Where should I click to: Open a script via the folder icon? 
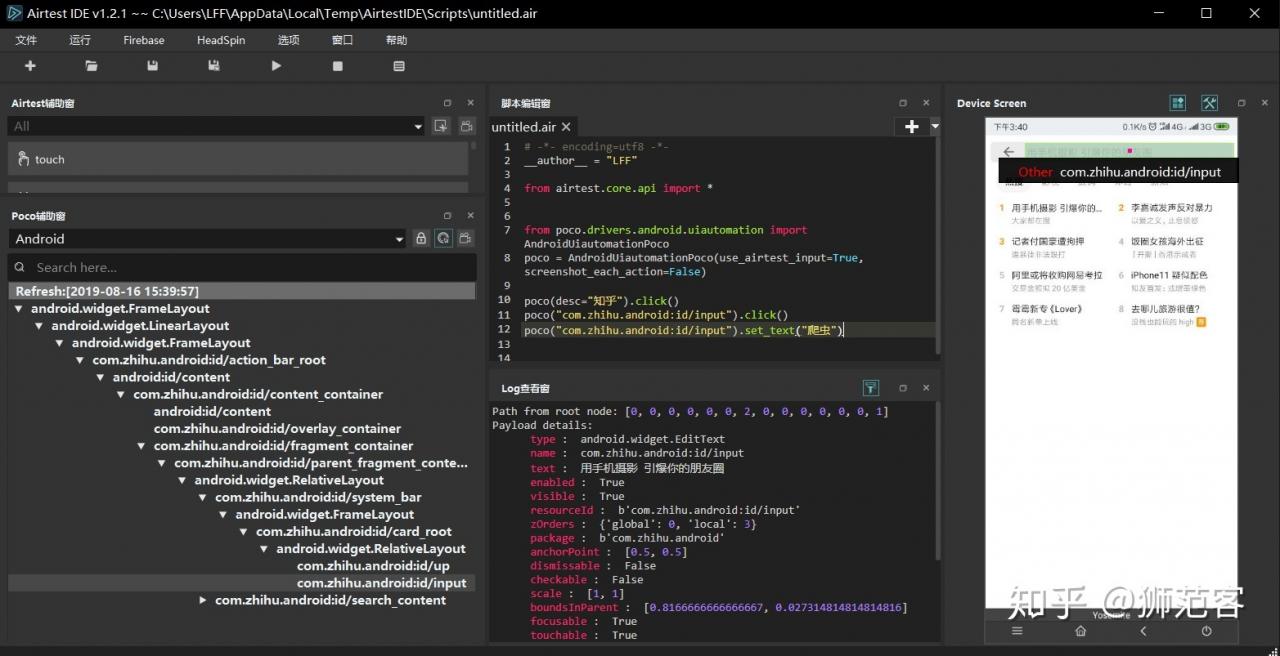92,66
